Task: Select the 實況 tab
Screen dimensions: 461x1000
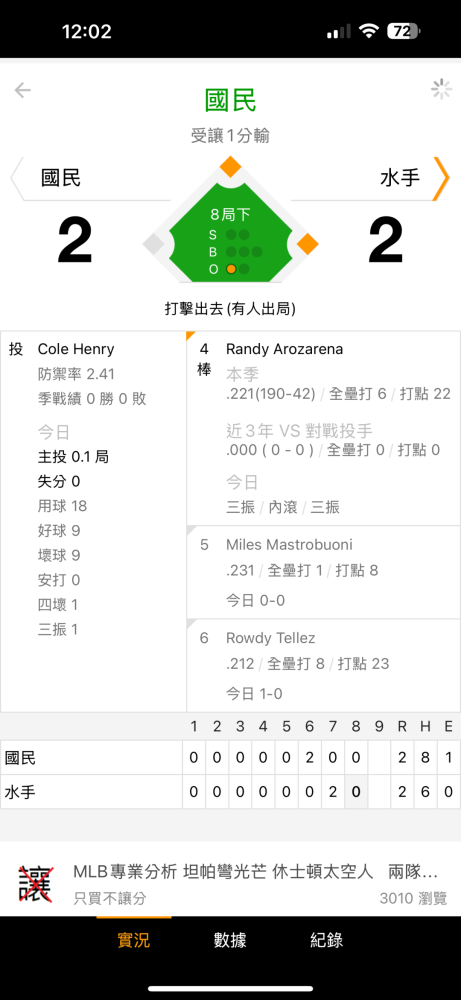Action: point(134,939)
